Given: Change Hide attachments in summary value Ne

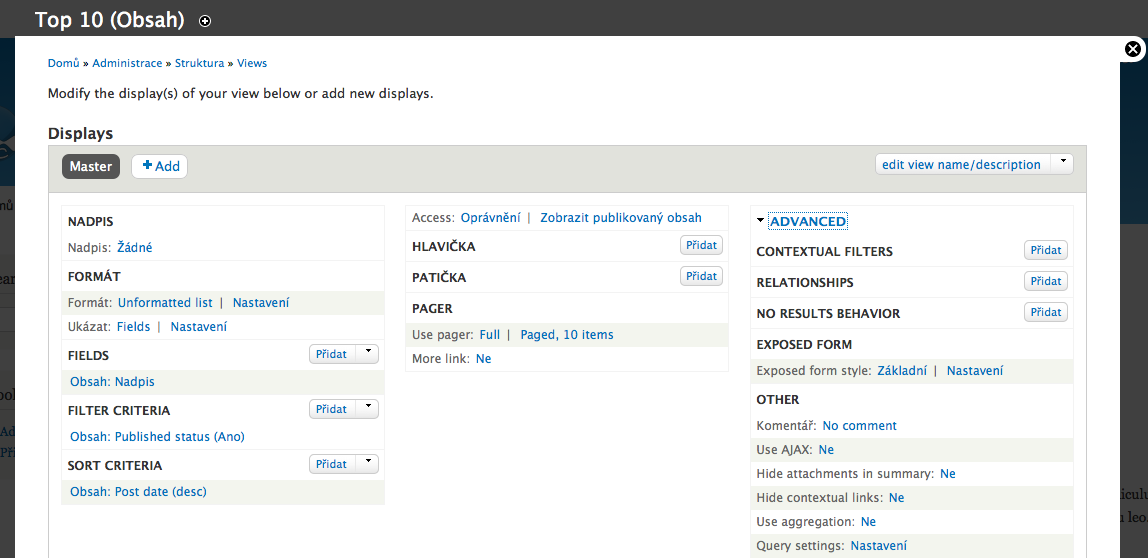Looking at the screenshot, I should click(x=947, y=474).
